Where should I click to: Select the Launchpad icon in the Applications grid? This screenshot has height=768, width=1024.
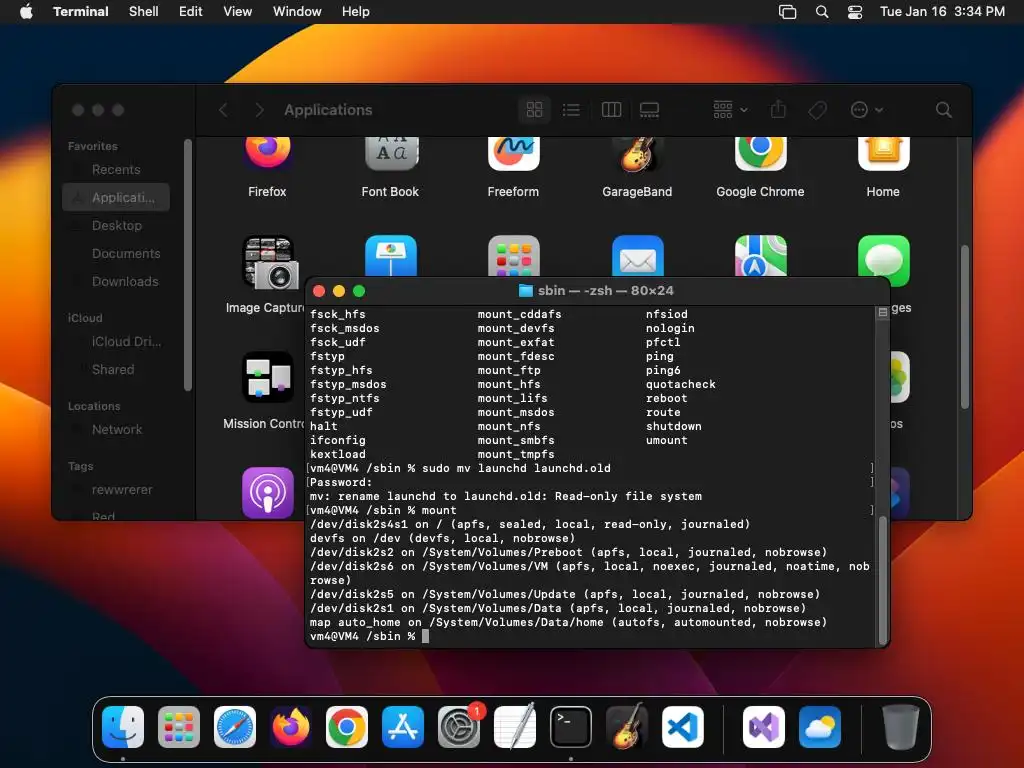tap(513, 255)
